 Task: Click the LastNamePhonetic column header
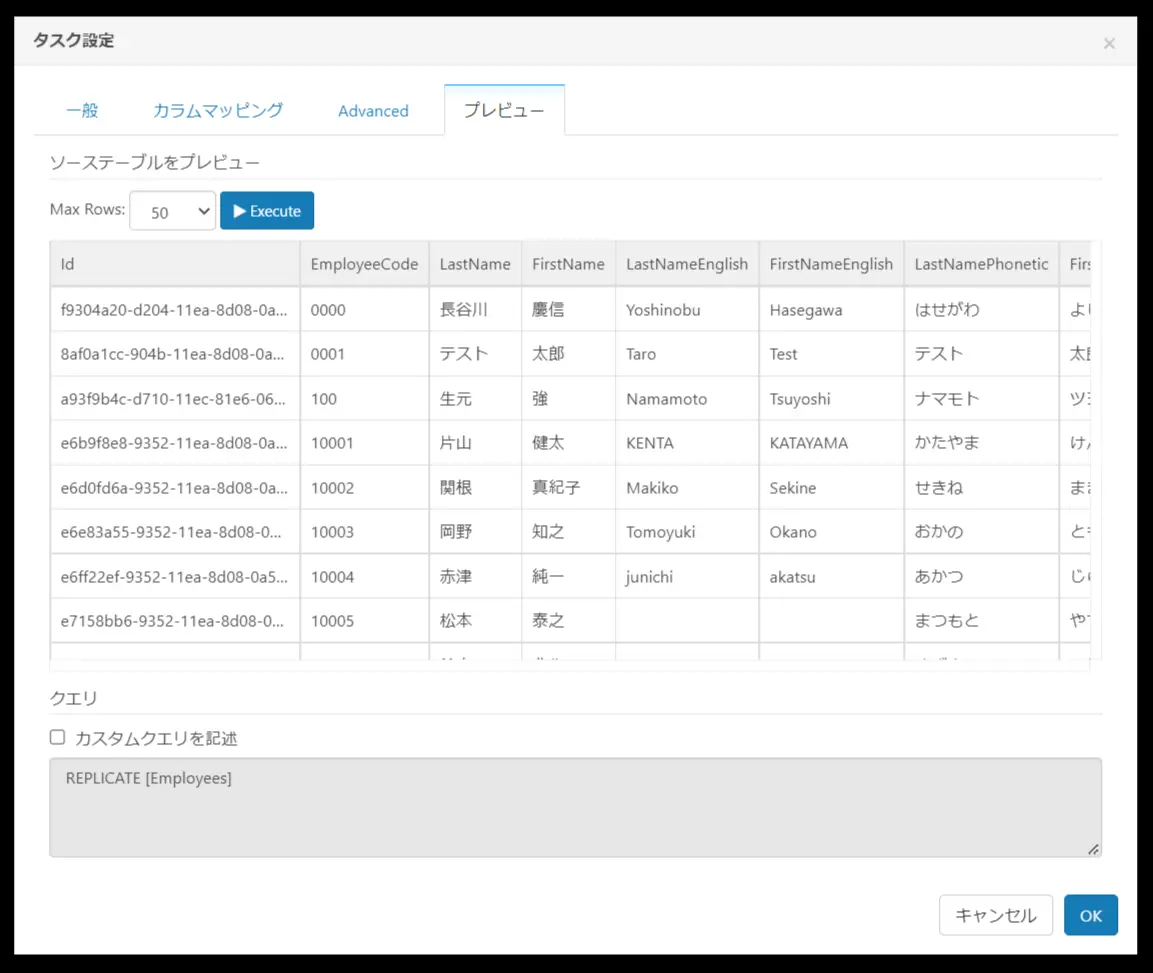[982, 264]
